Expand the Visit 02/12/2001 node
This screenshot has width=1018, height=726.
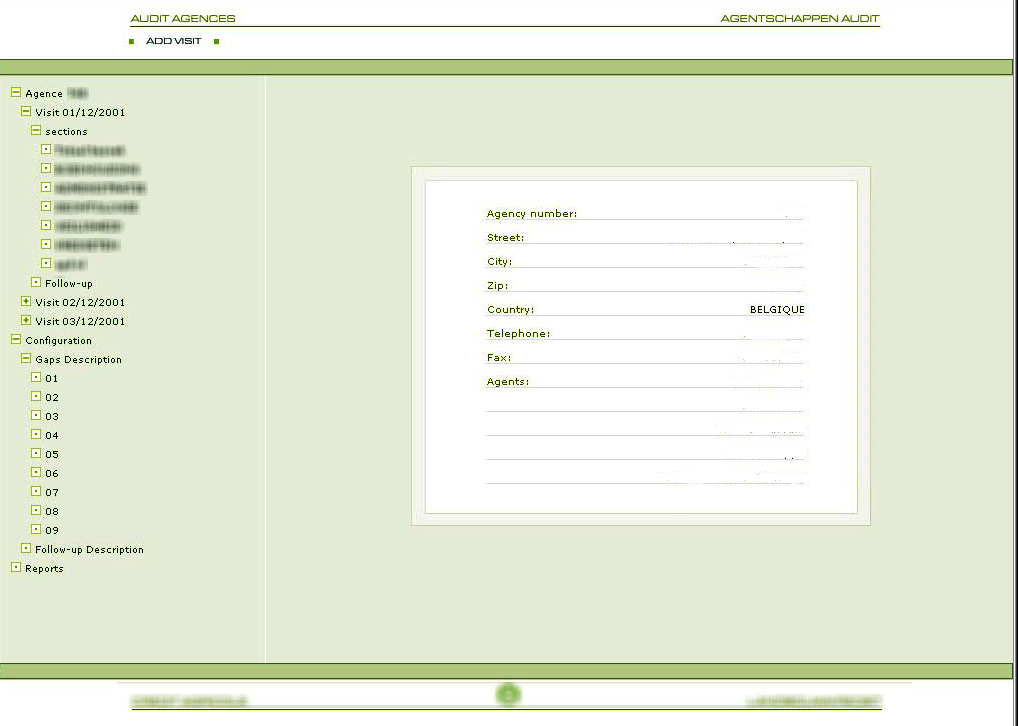pyautogui.click(x=26, y=301)
